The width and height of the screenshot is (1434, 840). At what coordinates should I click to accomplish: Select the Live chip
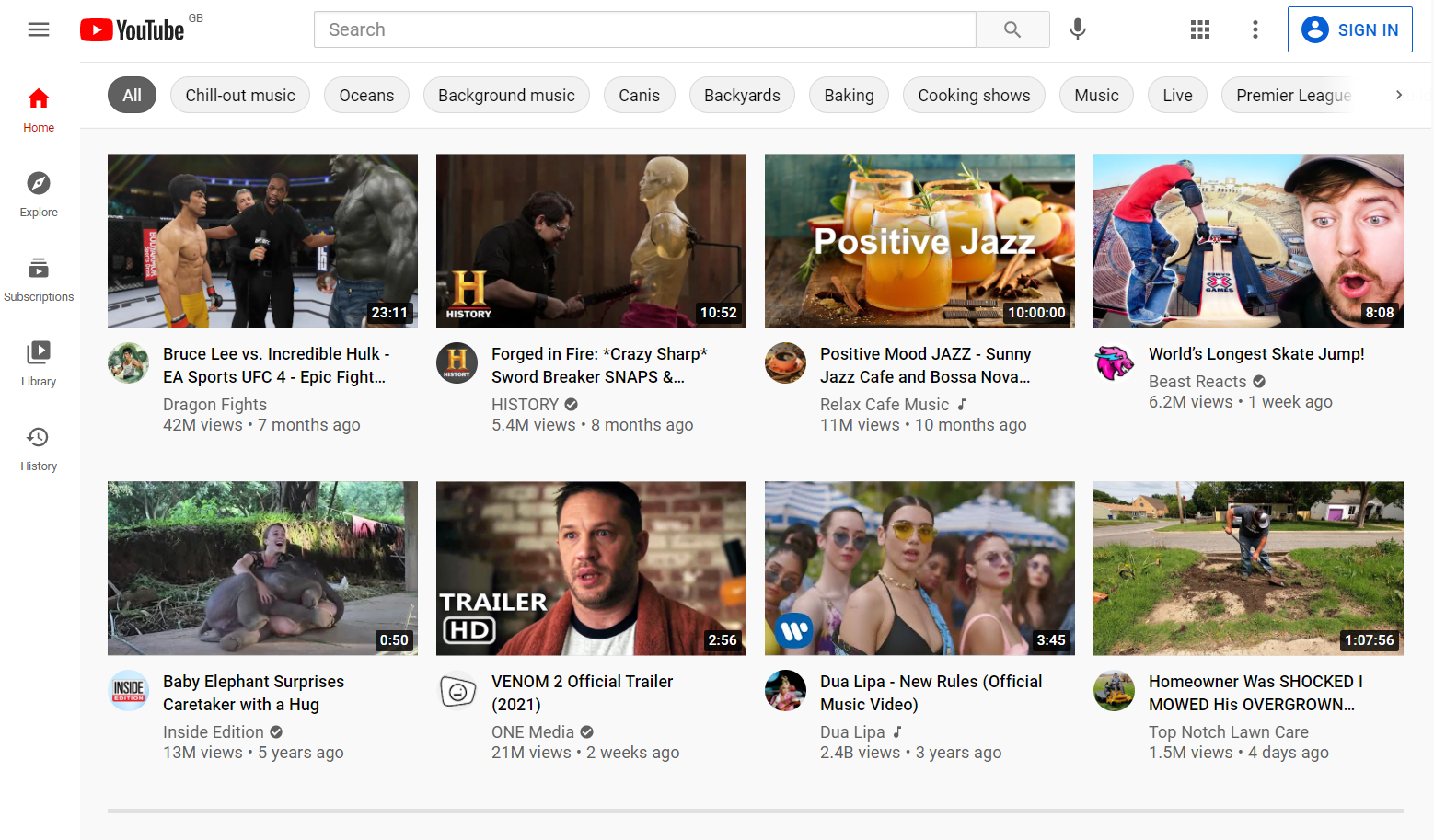(1177, 95)
